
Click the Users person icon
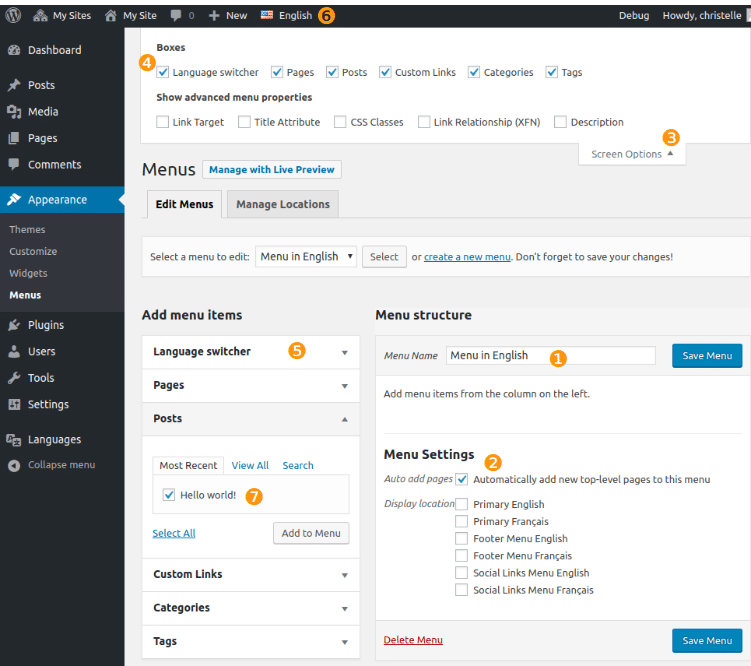pyautogui.click(x=14, y=351)
